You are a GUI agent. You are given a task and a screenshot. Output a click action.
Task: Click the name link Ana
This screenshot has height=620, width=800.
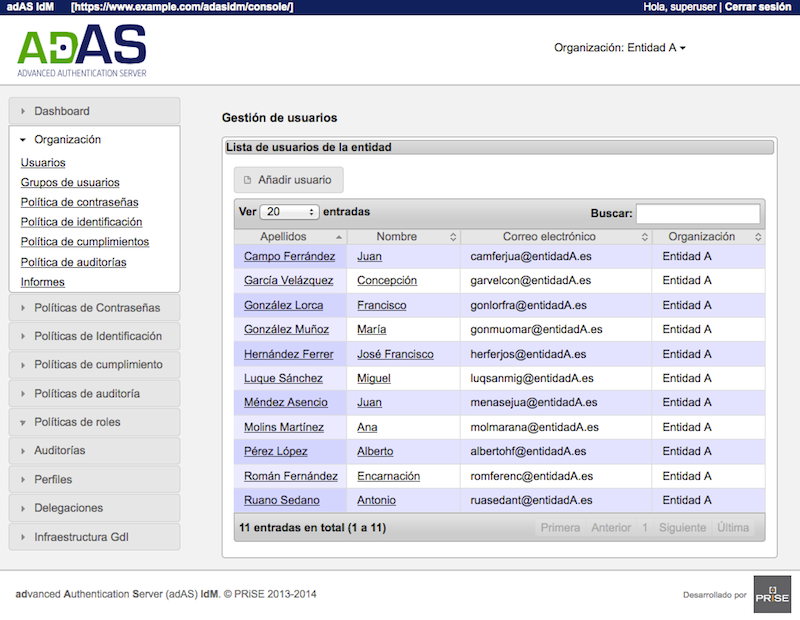pos(367,427)
